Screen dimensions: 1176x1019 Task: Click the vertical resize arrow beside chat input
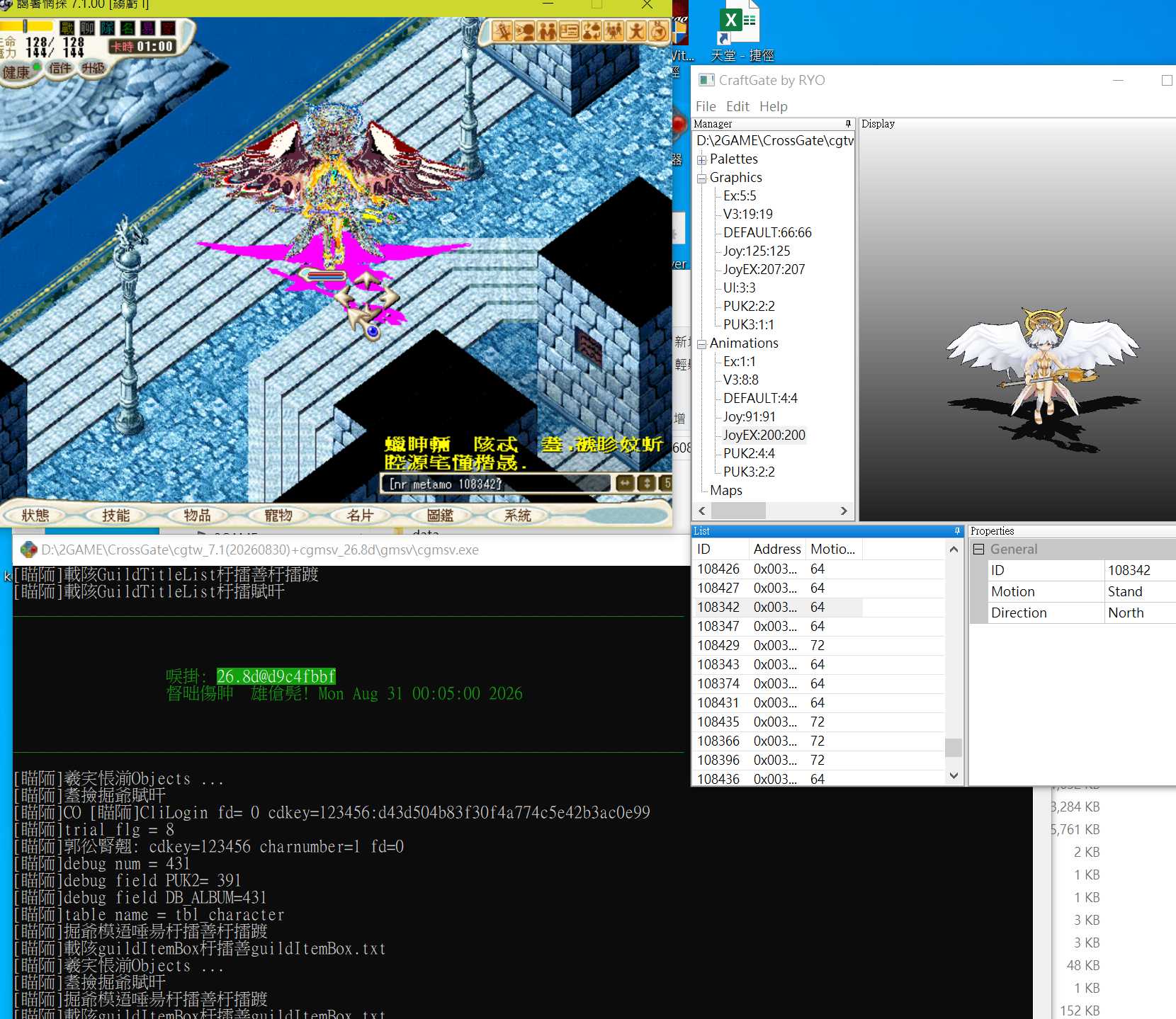[647, 483]
